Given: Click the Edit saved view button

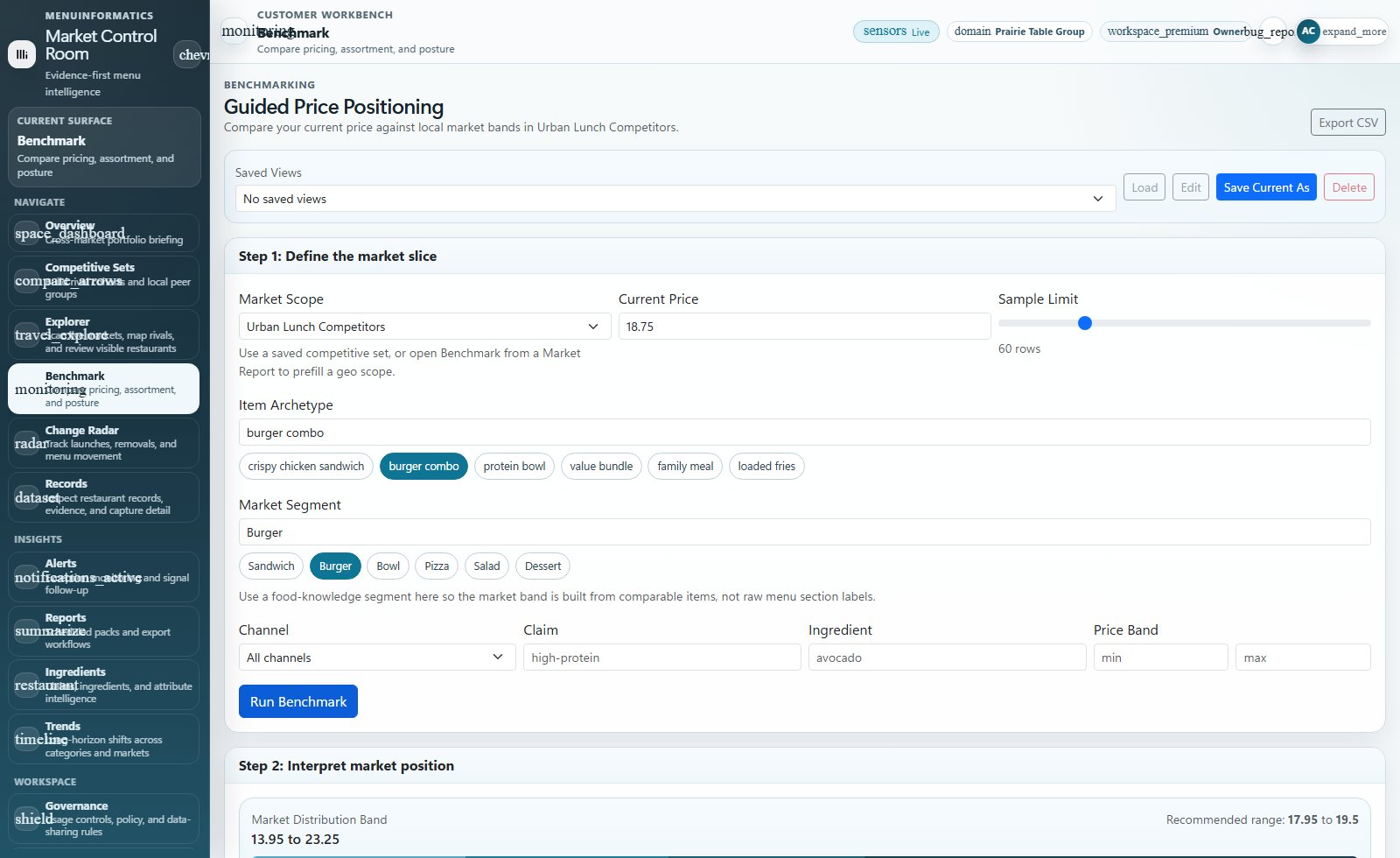Looking at the screenshot, I should pos(1191,187).
